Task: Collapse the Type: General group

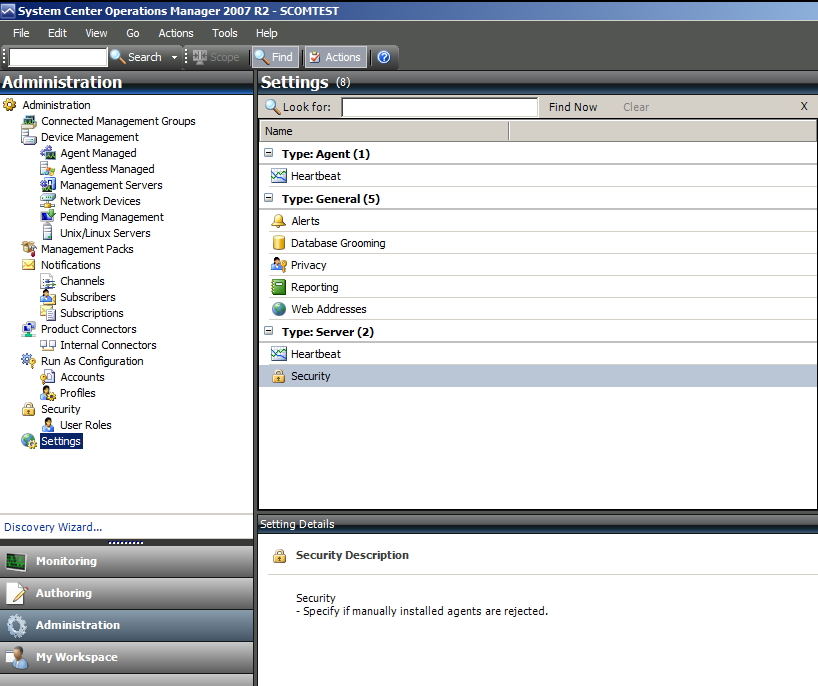Action: click(x=269, y=199)
